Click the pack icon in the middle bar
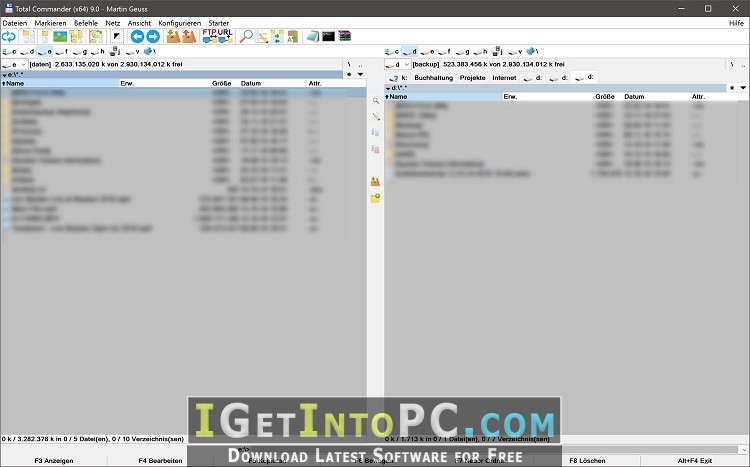 tap(375, 181)
